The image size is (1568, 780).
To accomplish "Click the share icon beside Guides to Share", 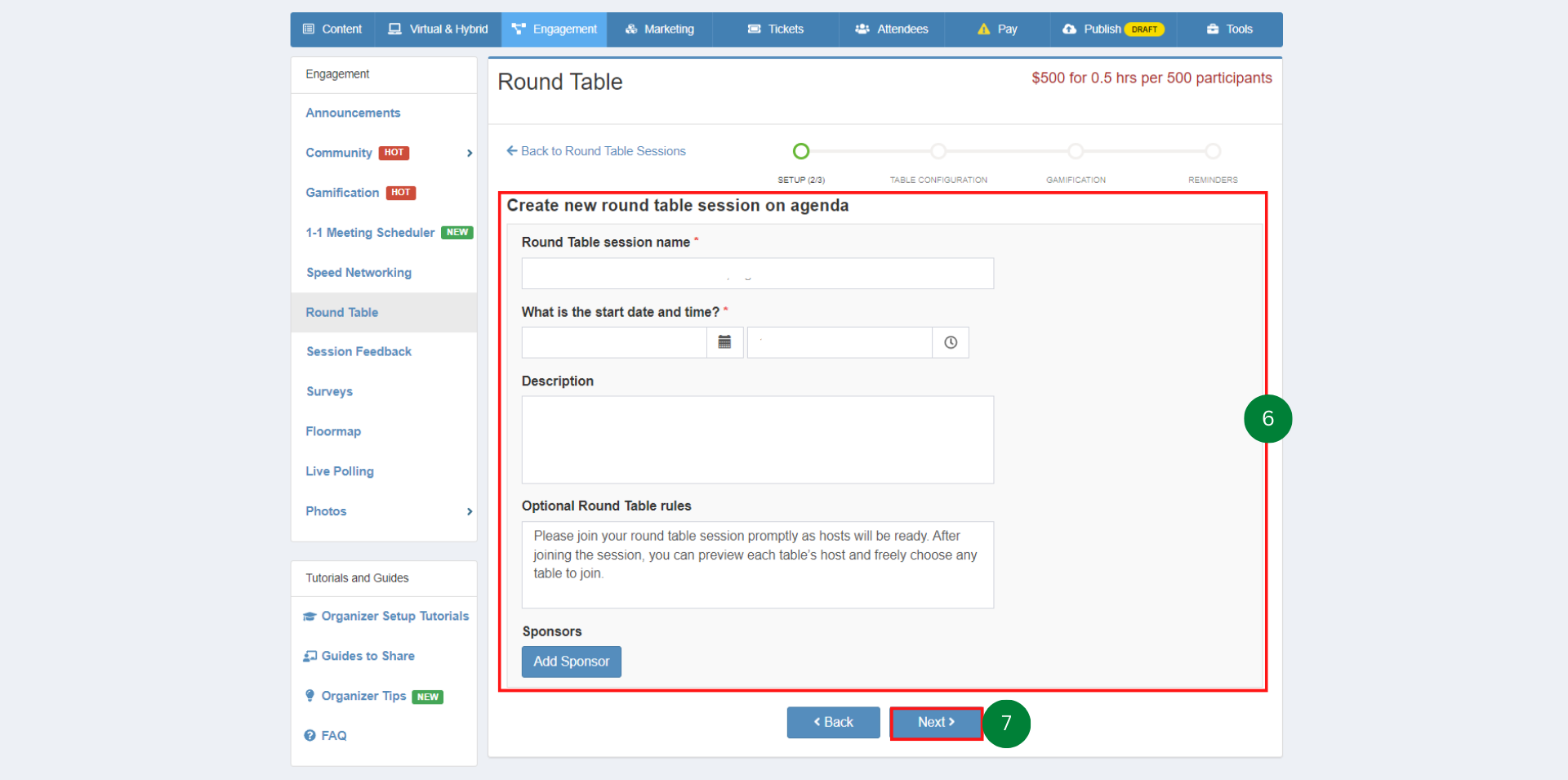I will coord(309,655).
